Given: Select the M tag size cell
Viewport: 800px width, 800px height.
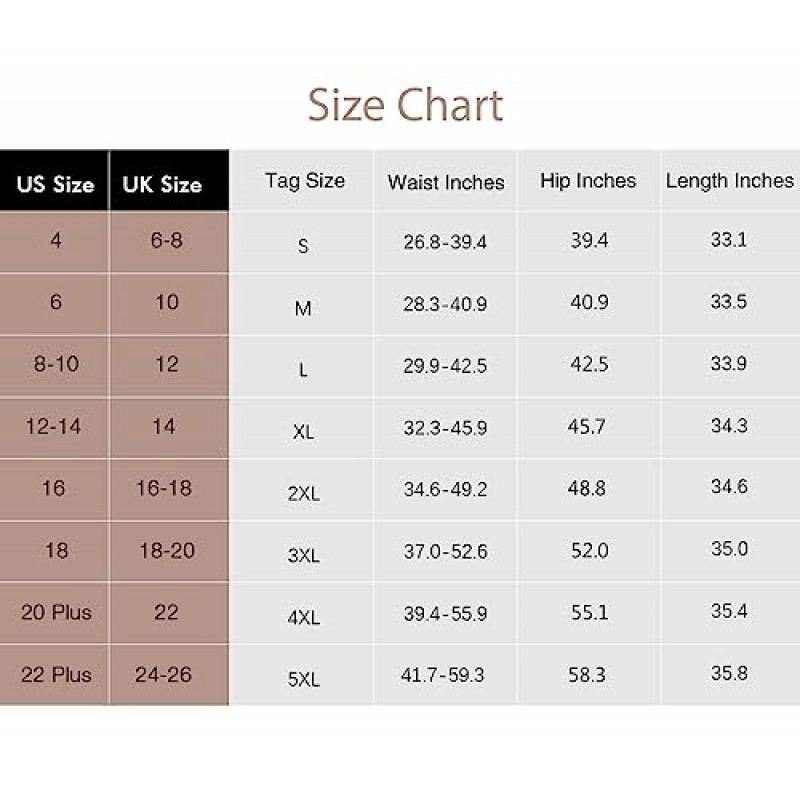Looking at the screenshot, I should pyautogui.click(x=302, y=305).
